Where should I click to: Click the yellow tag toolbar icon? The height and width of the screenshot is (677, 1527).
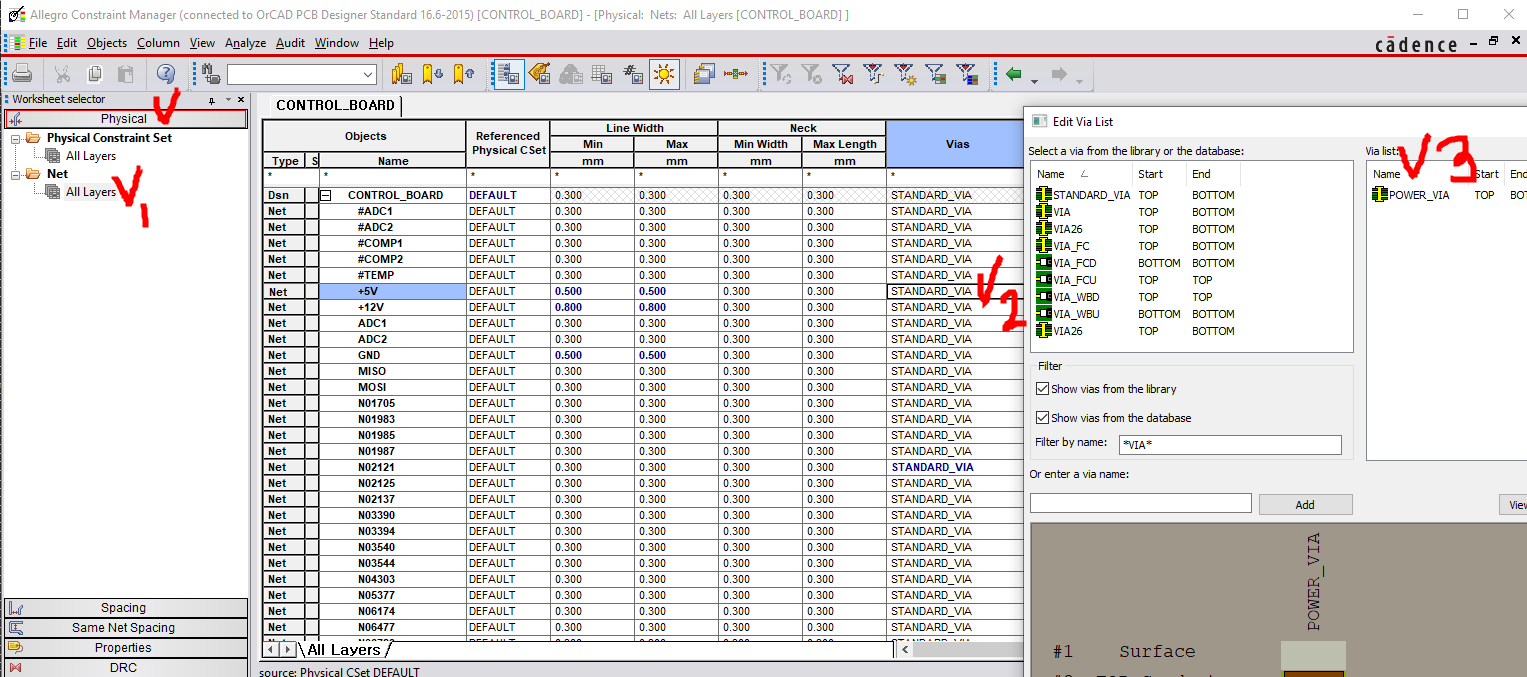coord(540,74)
